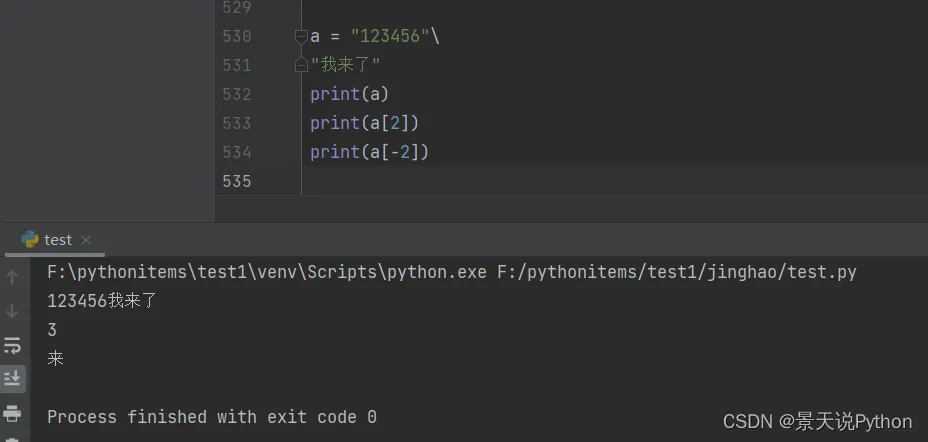Viewport: 928px width, 442px height.
Task: Select the test run tab
Action: [x=57, y=240]
